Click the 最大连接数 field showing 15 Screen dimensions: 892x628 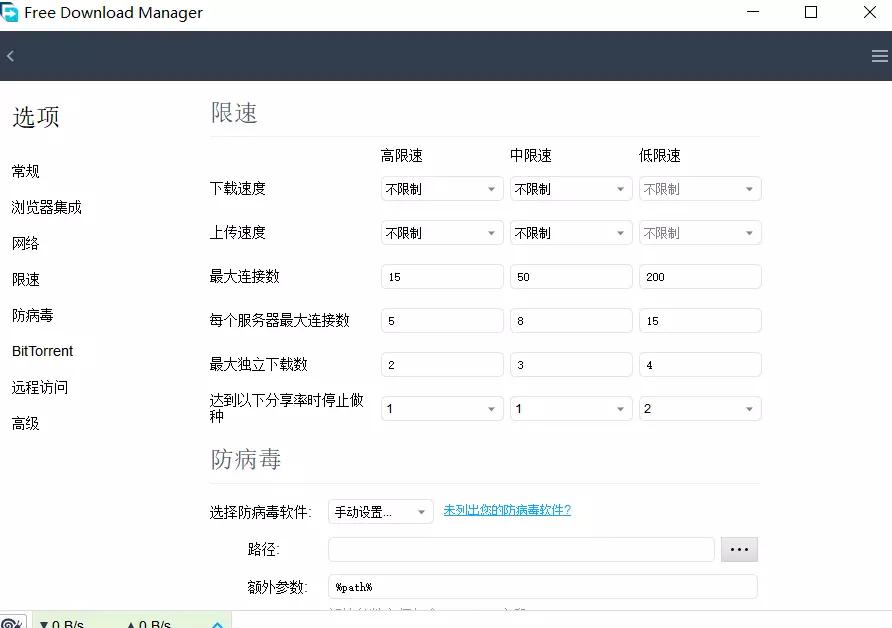(x=441, y=276)
